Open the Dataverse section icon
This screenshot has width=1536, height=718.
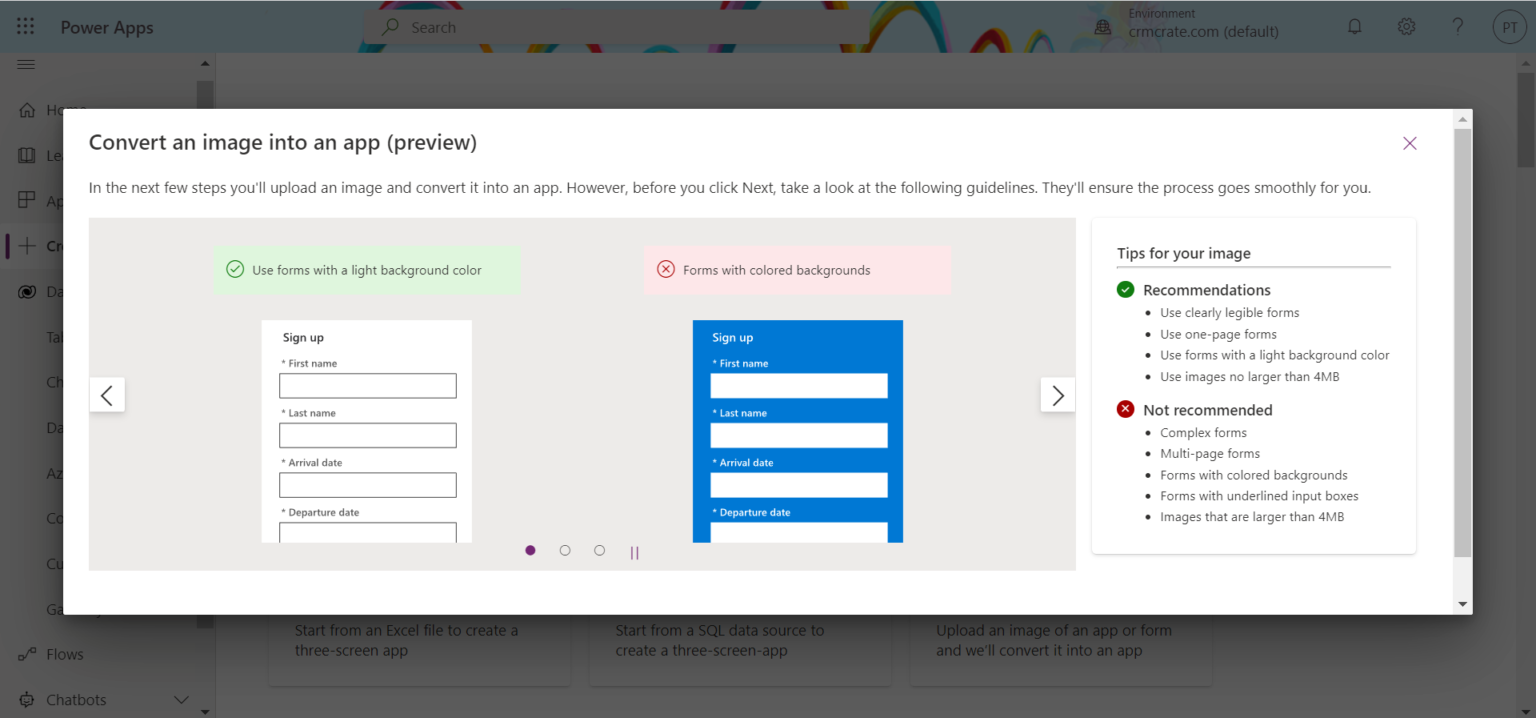coord(26,291)
